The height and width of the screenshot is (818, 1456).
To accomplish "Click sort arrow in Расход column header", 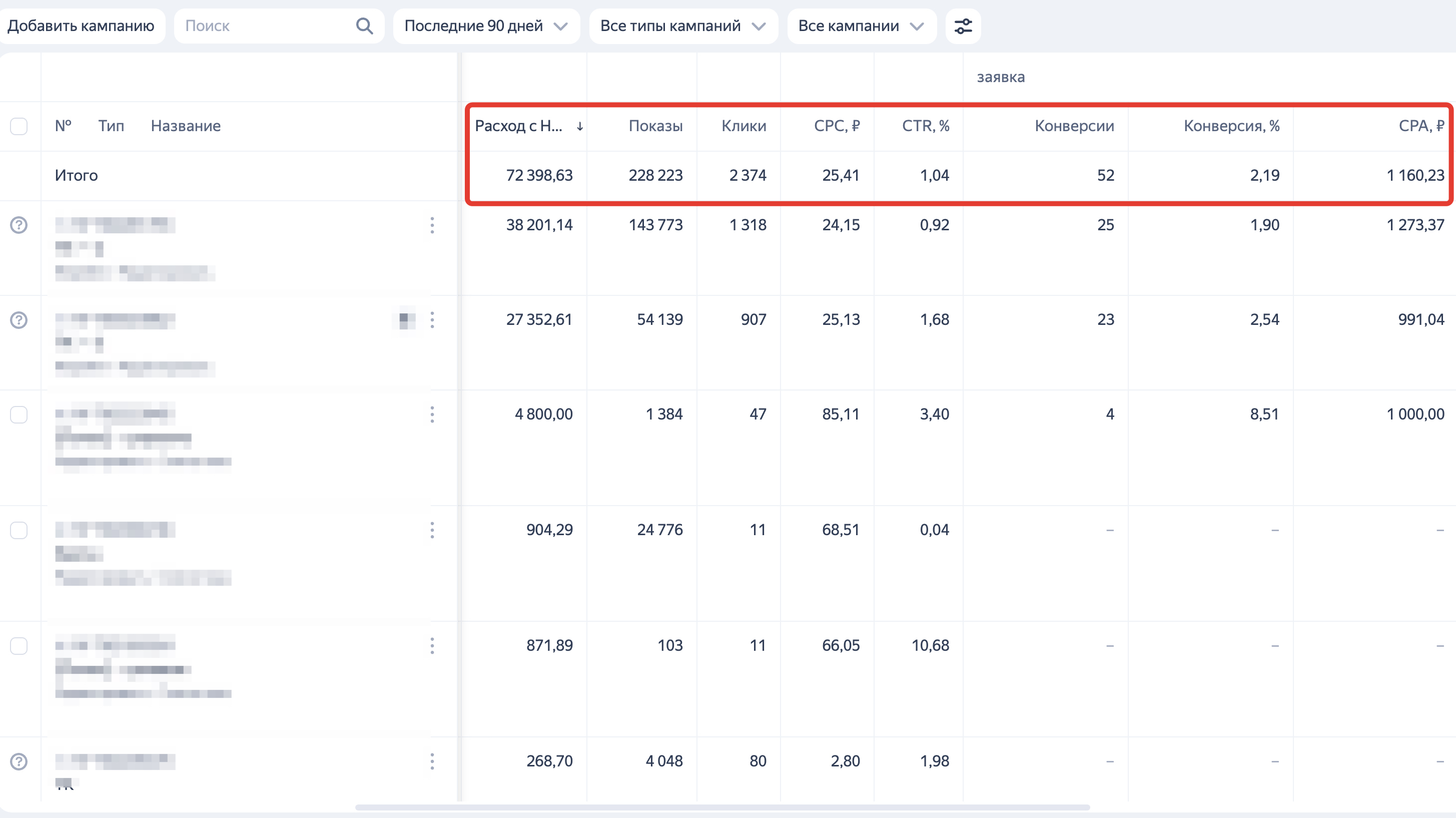I will [580, 126].
